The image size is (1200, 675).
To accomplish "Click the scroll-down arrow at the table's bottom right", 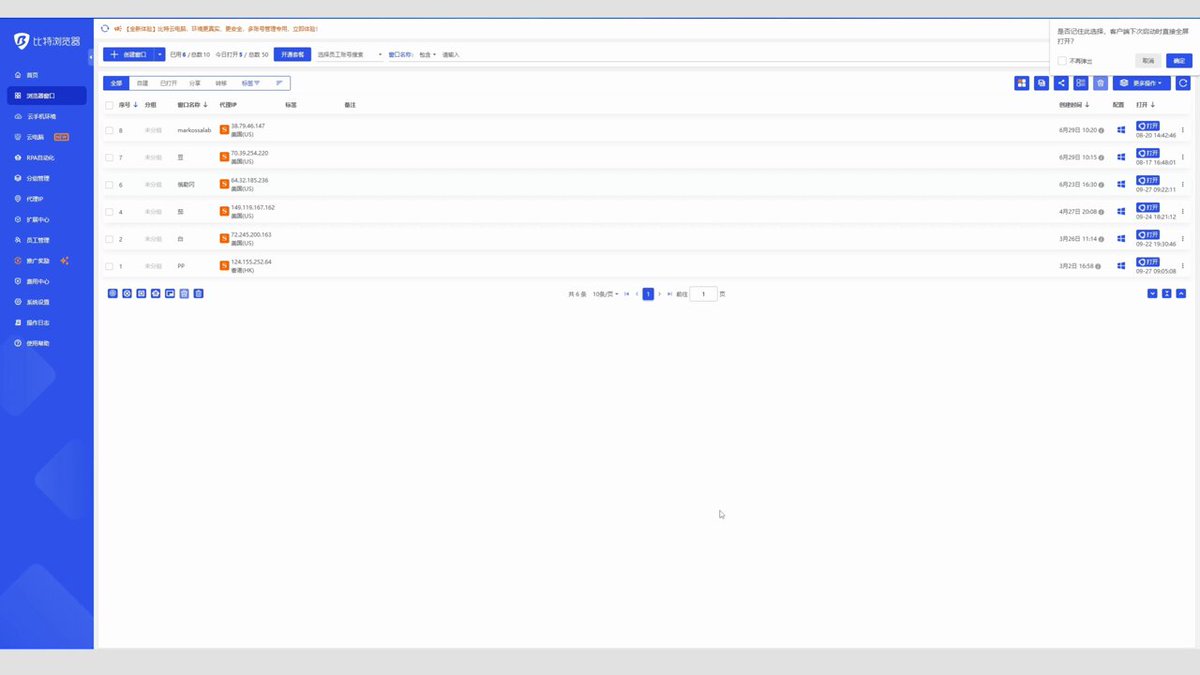I will (1153, 293).
